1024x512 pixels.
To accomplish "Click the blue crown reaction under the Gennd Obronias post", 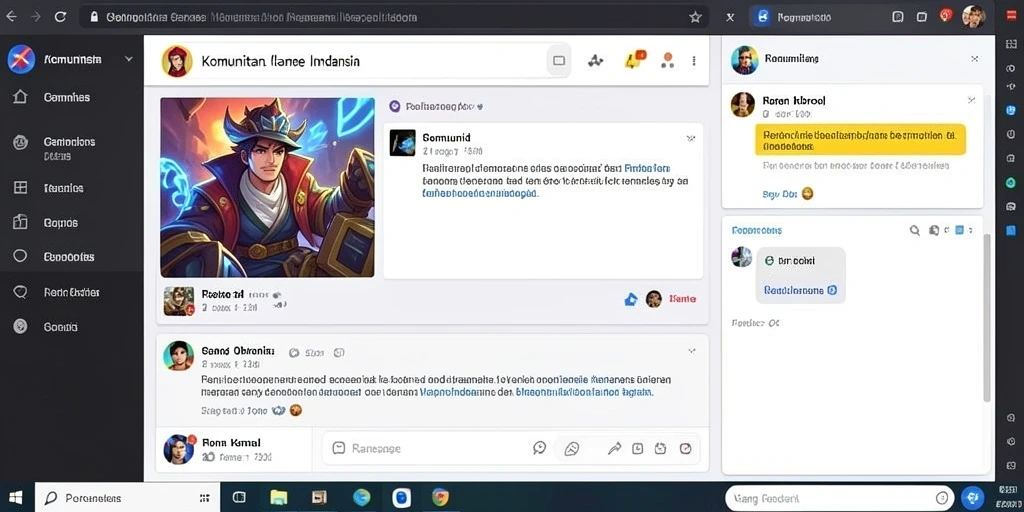I will click(x=278, y=410).
